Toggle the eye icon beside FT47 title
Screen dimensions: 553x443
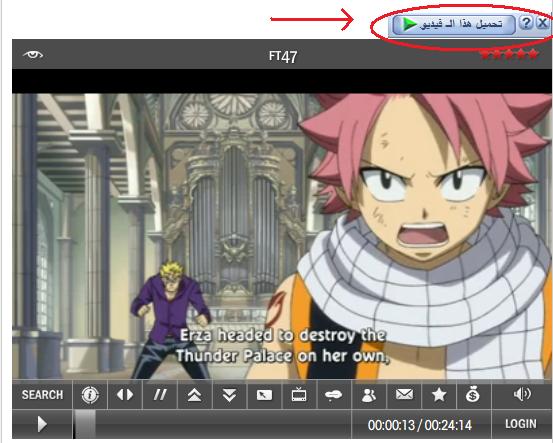point(33,55)
